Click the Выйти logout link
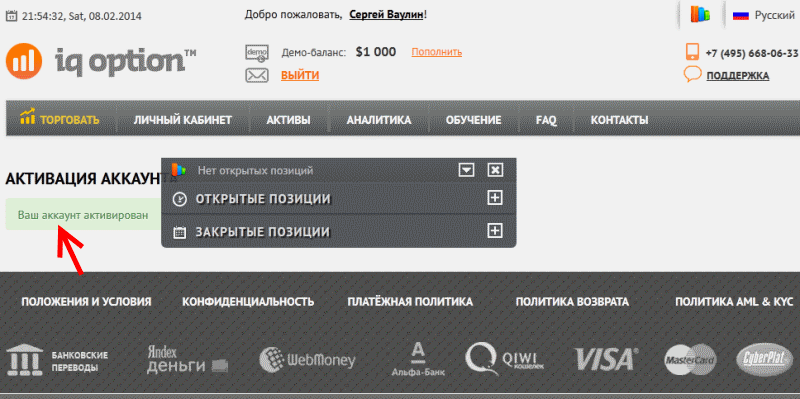This screenshot has height=399, width=800. (x=300, y=76)
